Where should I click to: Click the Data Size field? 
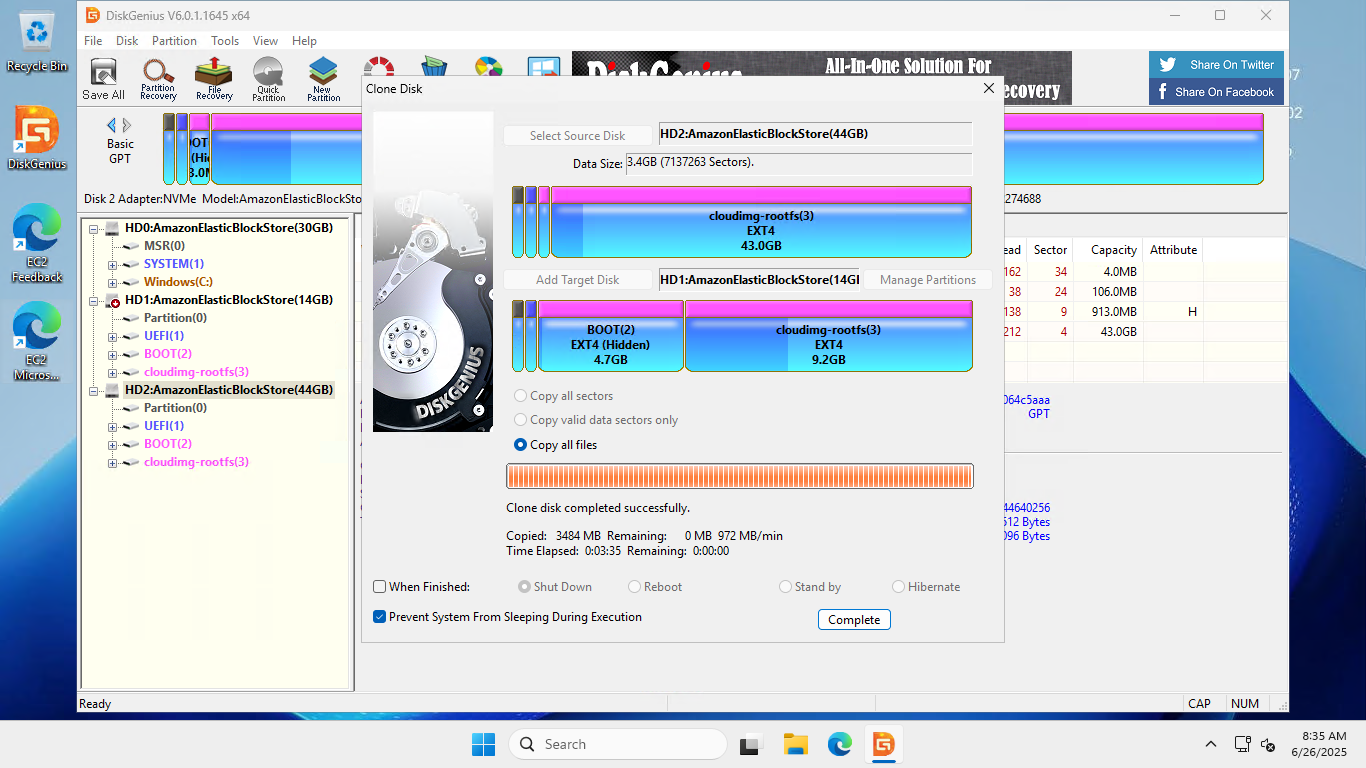[x=798, y=163]
